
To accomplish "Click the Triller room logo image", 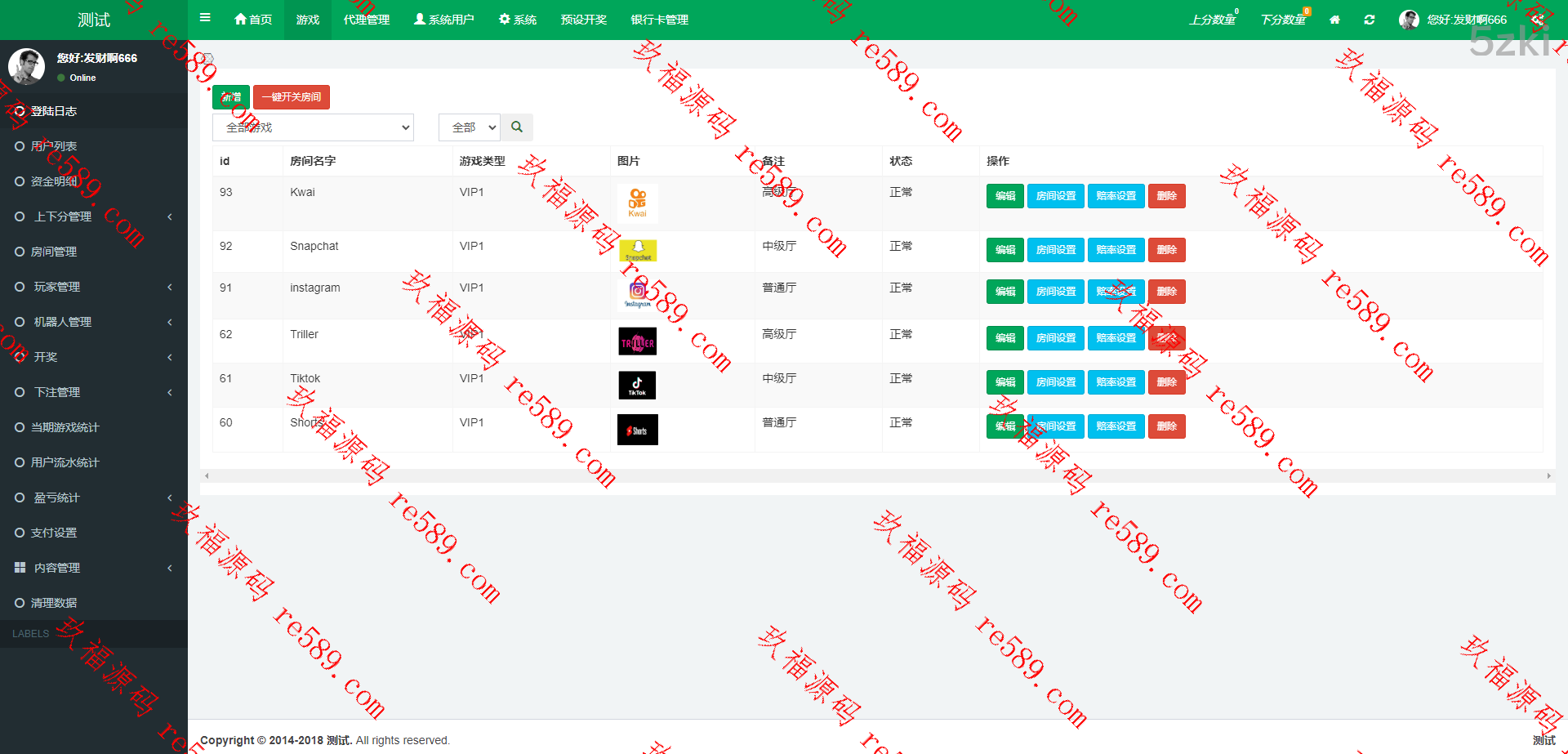I will point(637,341).
